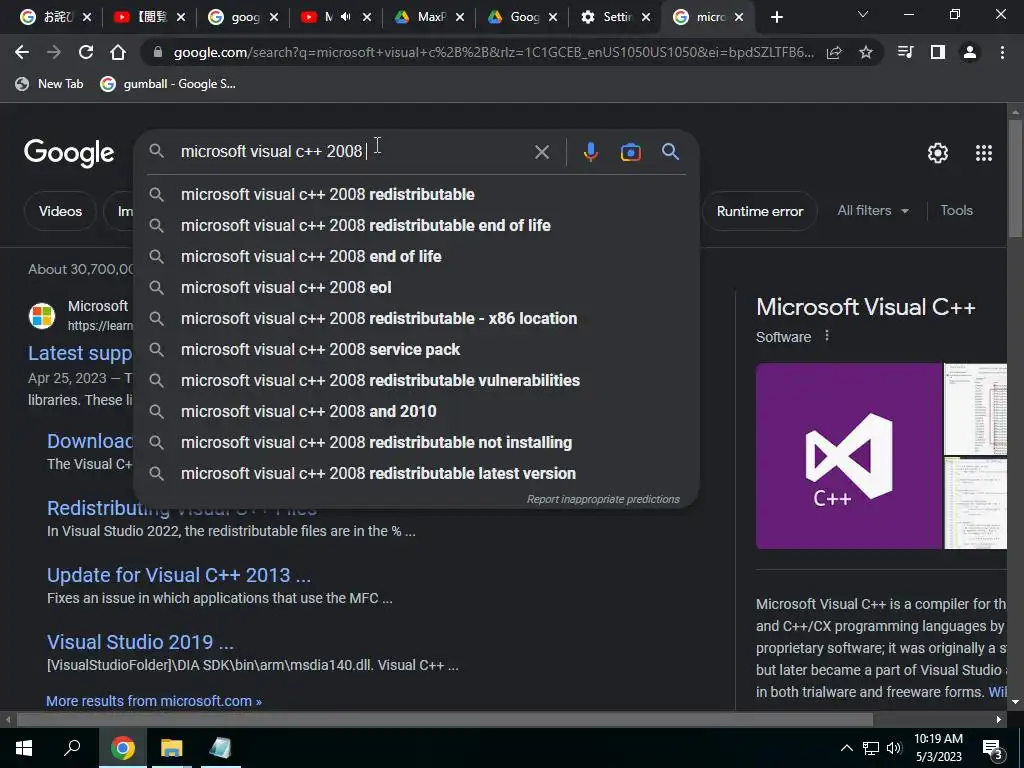This screenshot has width=1024, height=768.
Task: Search by image with camera icon
Action: tap(630, 152)
